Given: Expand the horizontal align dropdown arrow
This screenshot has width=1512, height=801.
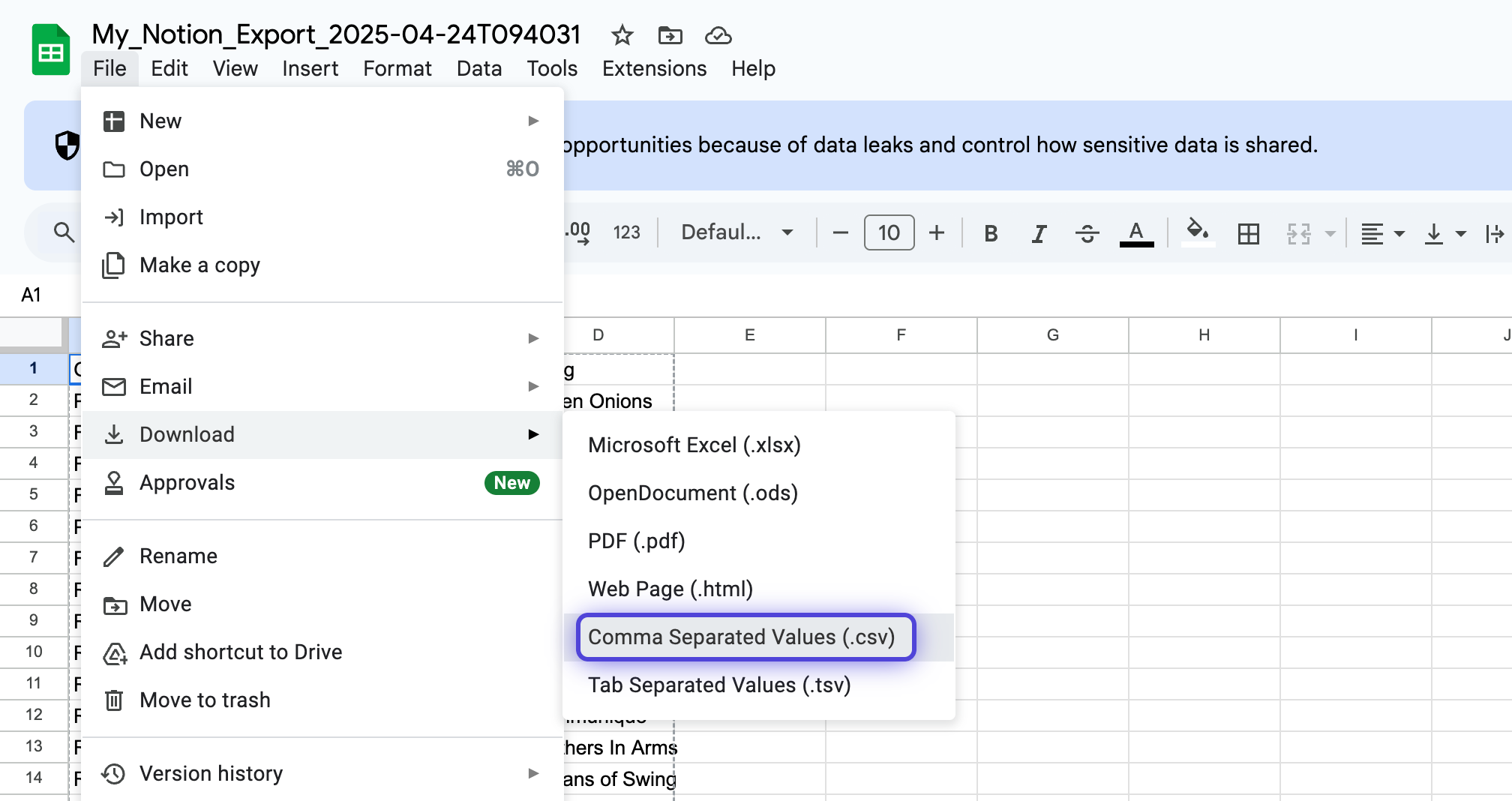Looking at the screenshot, I should [x=1399, y=233].
